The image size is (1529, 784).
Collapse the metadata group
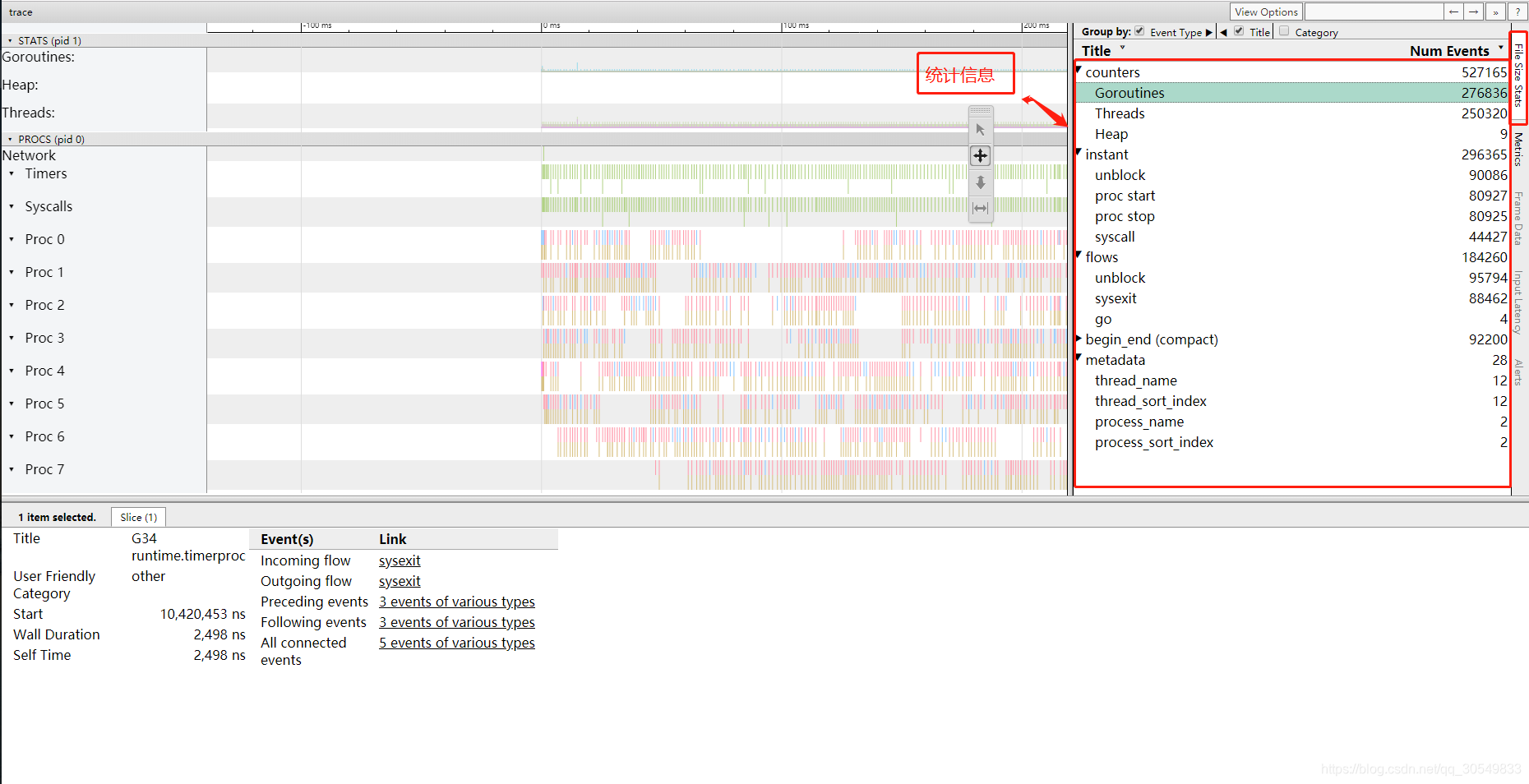pos(1079,358)
